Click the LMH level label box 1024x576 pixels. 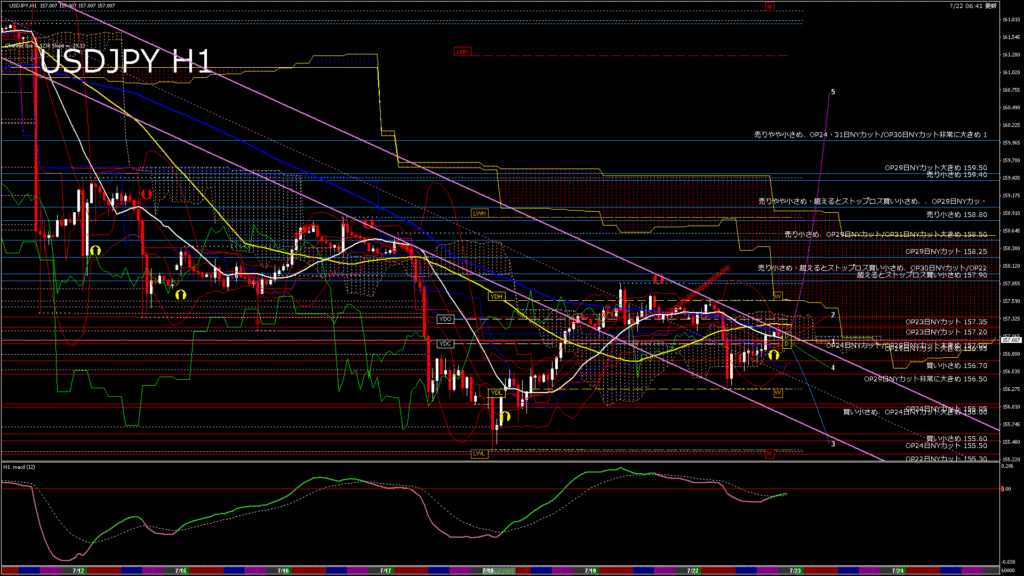(x=461, y=50)
